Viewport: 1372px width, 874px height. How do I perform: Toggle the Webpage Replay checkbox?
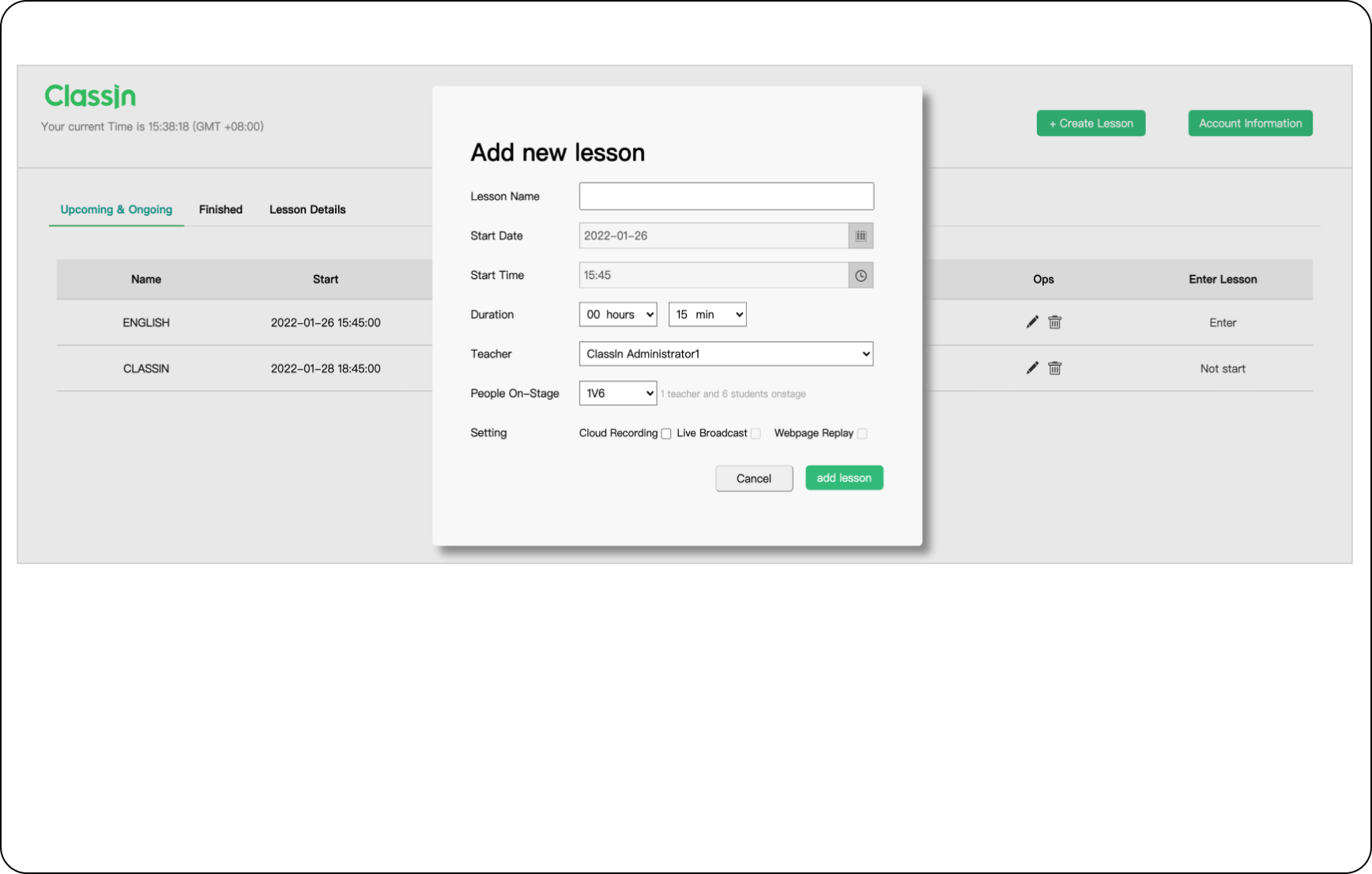pyautogui.click(x=862, y=434)
